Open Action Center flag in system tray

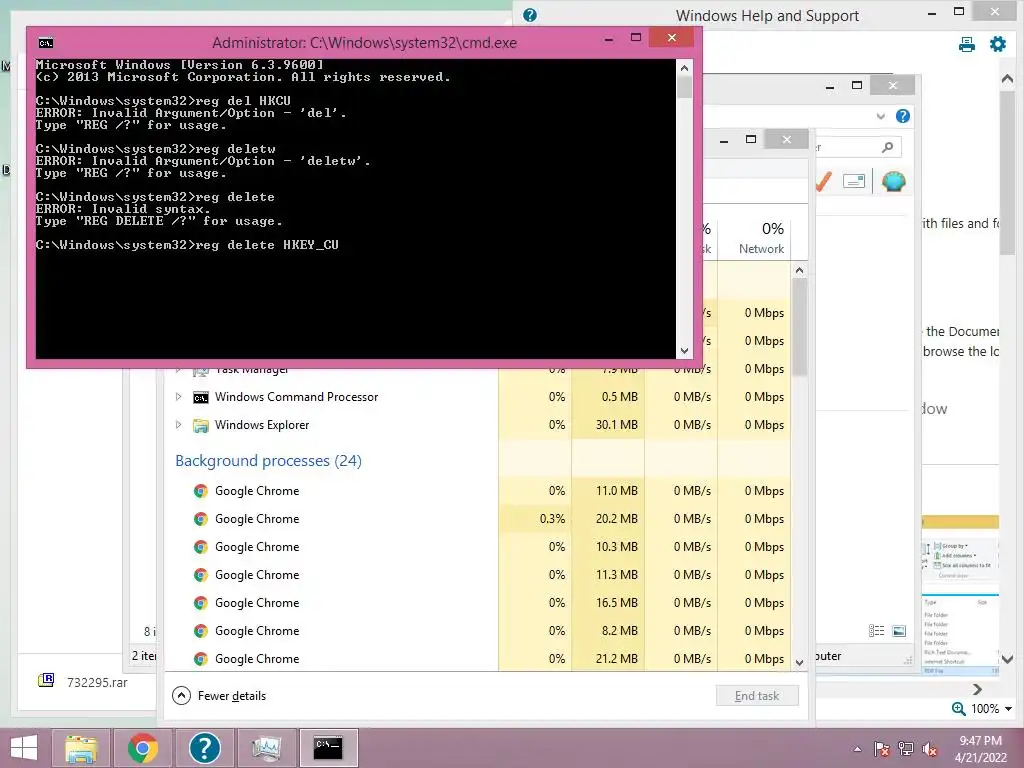coord(882,749)
